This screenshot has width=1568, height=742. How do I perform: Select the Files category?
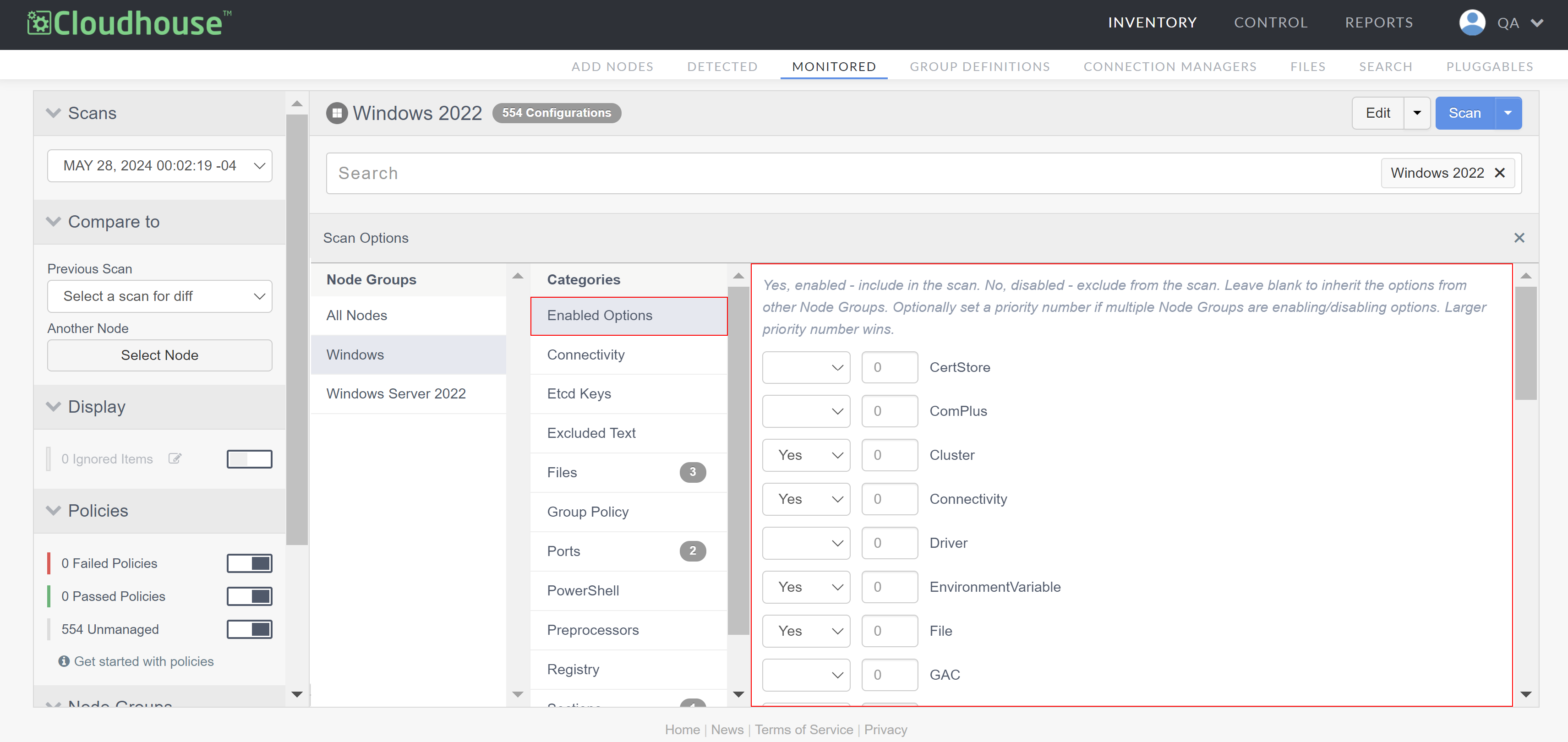tap(629, 472)
